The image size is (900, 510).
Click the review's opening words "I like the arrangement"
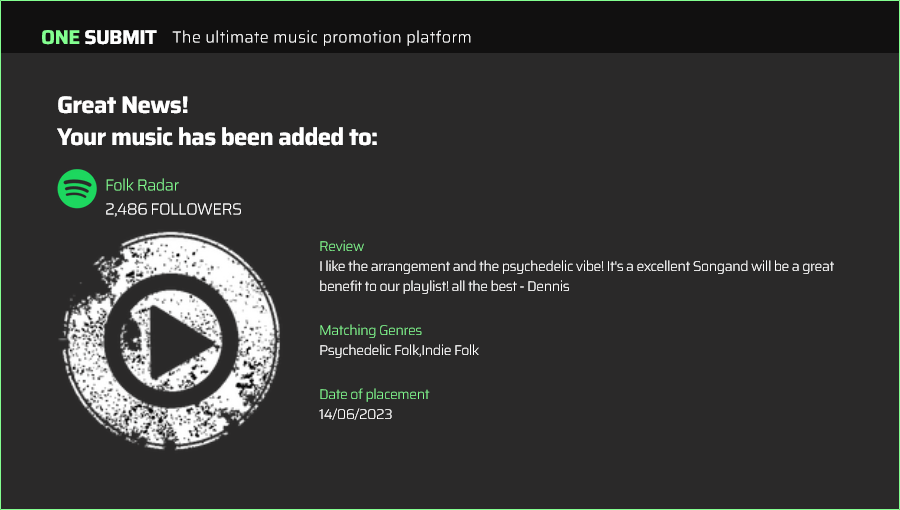[372, 267]
